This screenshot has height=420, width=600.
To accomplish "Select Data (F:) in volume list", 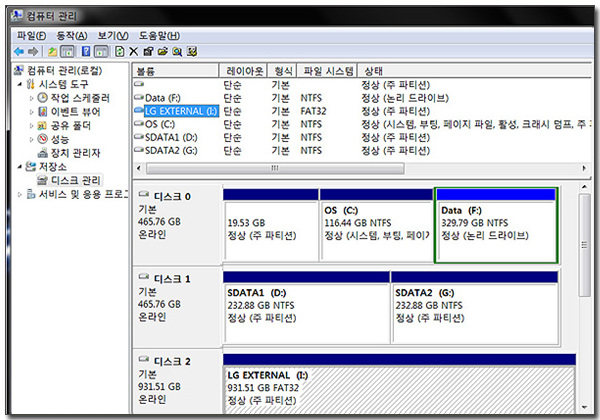I will click(163, 98).
